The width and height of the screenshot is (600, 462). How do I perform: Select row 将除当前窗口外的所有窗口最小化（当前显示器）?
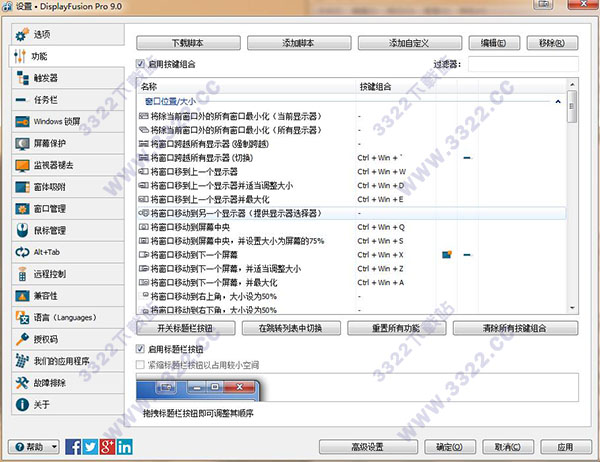point(351,116)
